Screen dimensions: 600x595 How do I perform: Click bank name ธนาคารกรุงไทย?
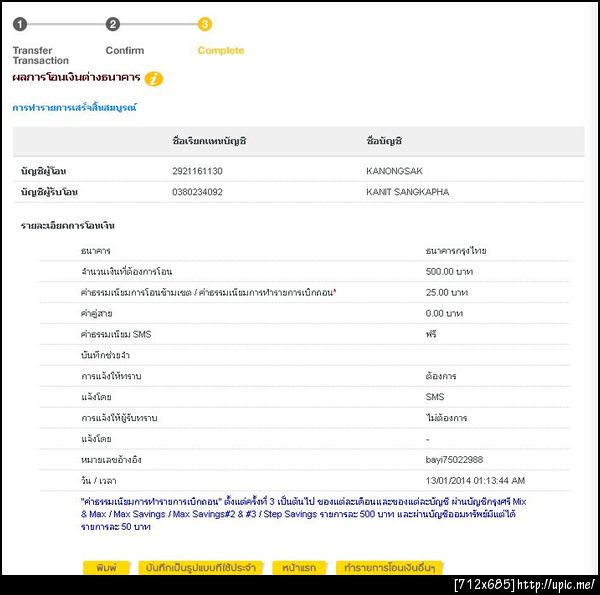456,251
